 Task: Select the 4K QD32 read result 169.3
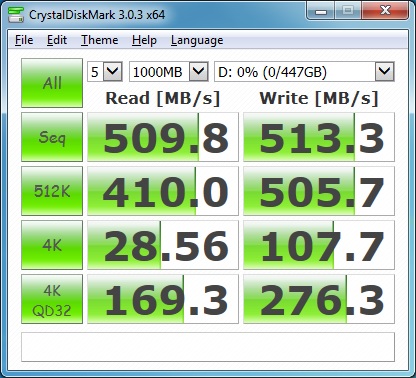pyautogui.click(x=163, y=299)
